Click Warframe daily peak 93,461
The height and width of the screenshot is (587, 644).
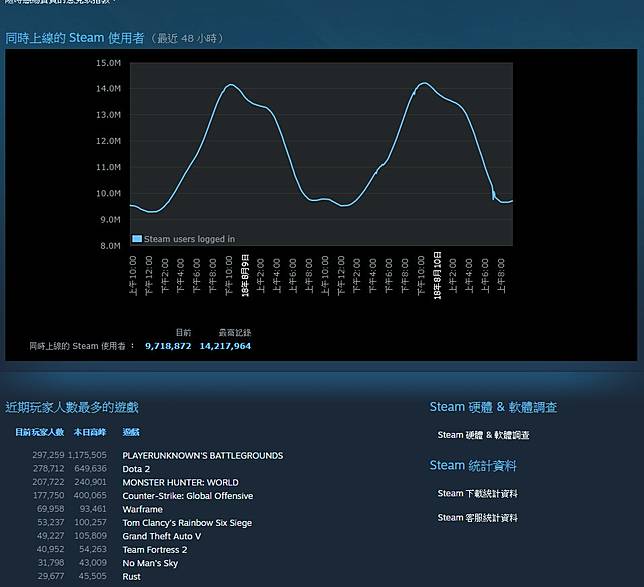pyautogui.click(x=93, y=509)
